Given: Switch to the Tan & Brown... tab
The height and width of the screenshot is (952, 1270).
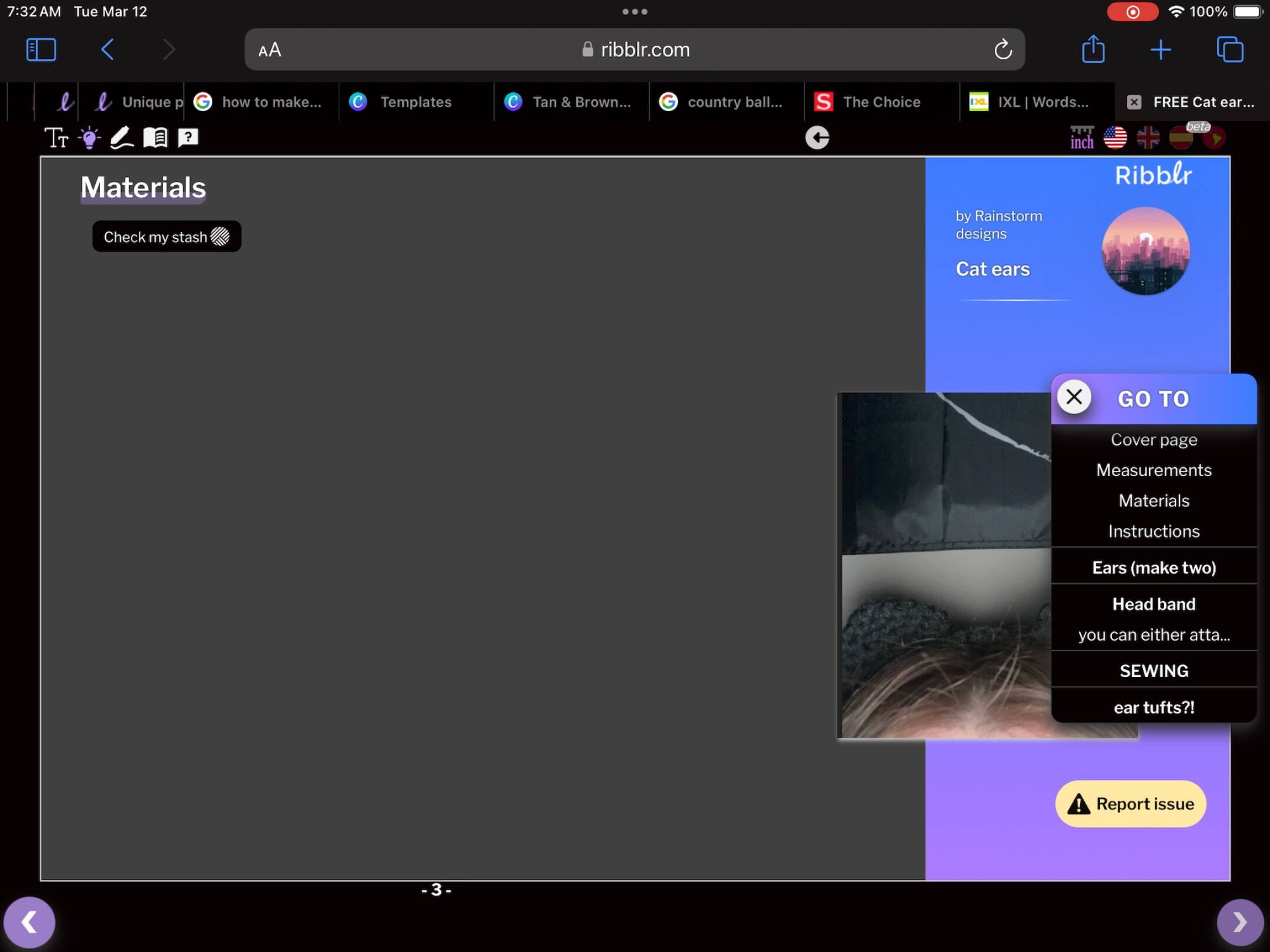Looking at the screenshot, I should coord(571,102).
